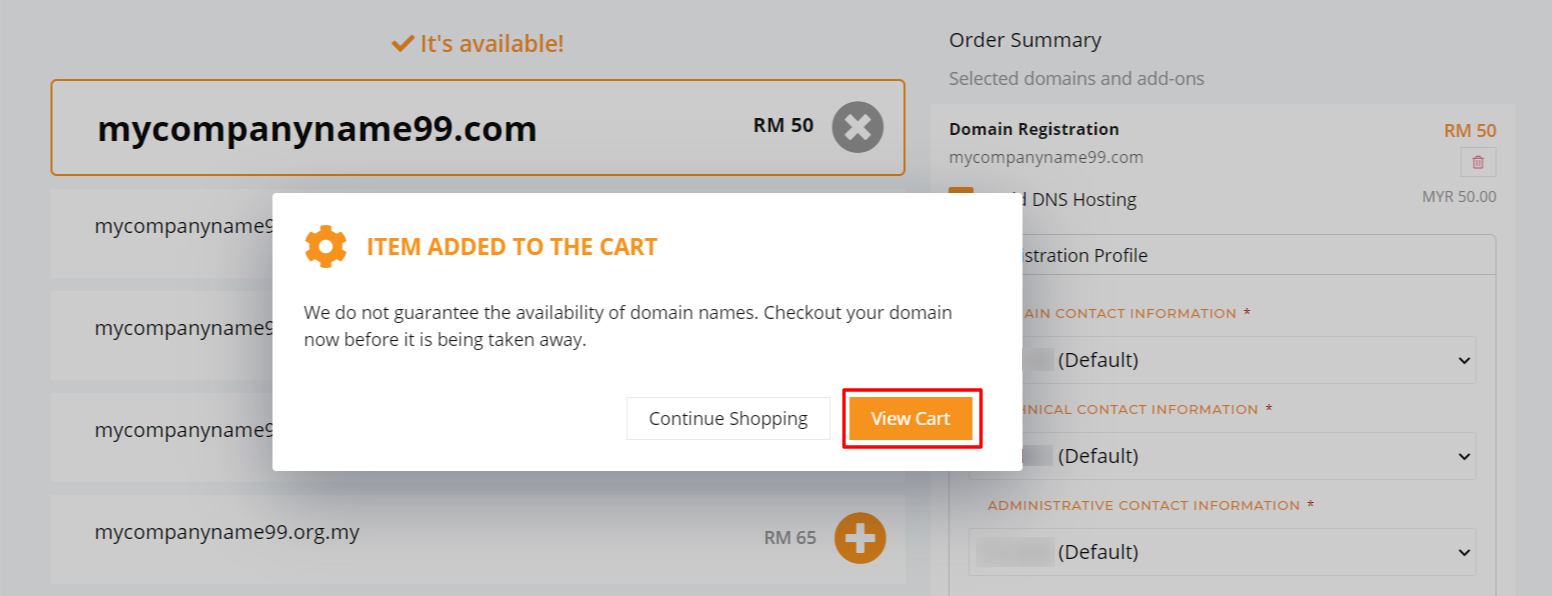Click the highlighted mycompanyname99.com domain name
Image resolution: width=1552 pixels, height=596 pixels.
coord(317,129)
